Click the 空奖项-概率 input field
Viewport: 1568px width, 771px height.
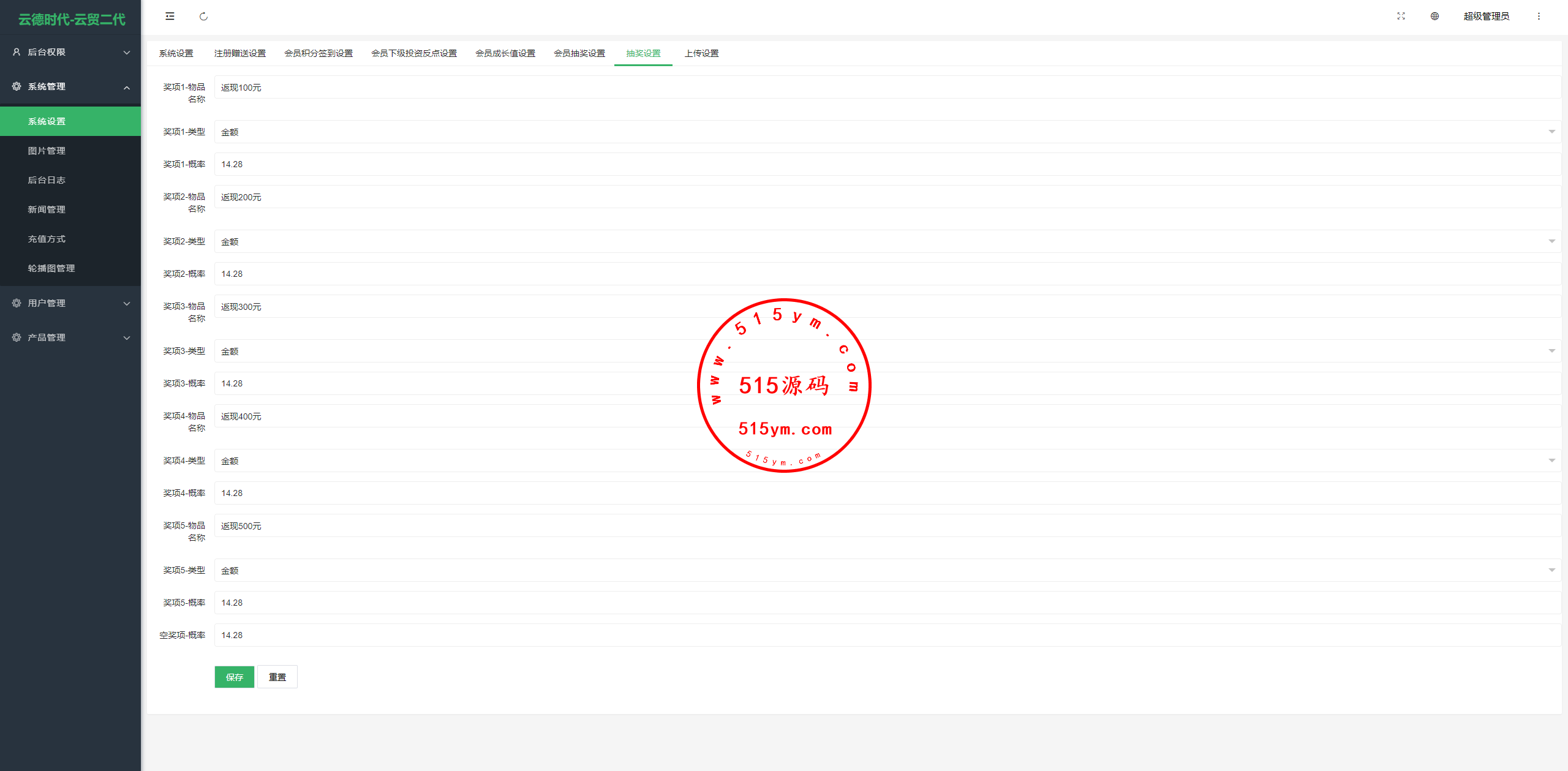(887, 635)
